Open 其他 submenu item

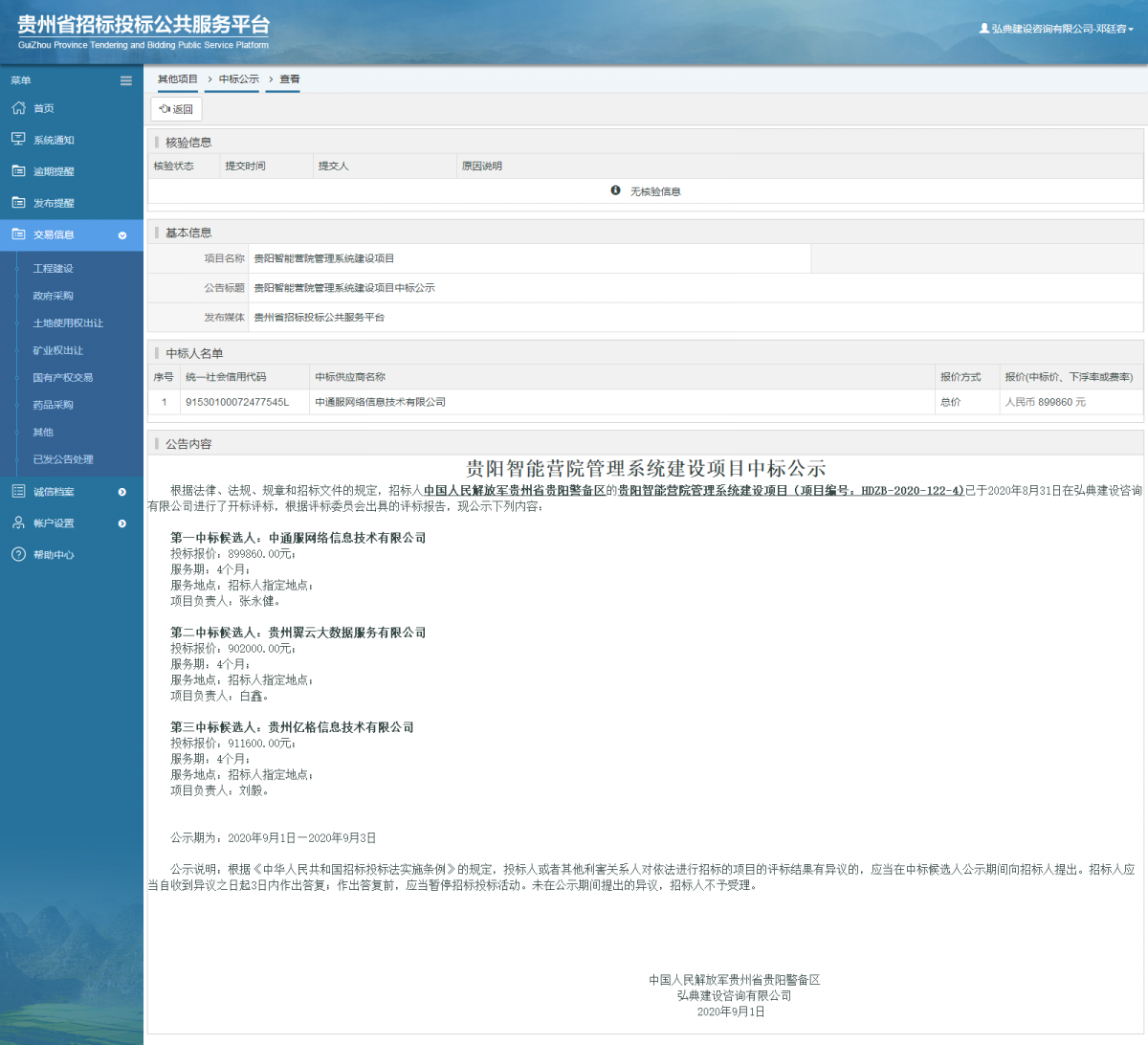pos(43,433)
